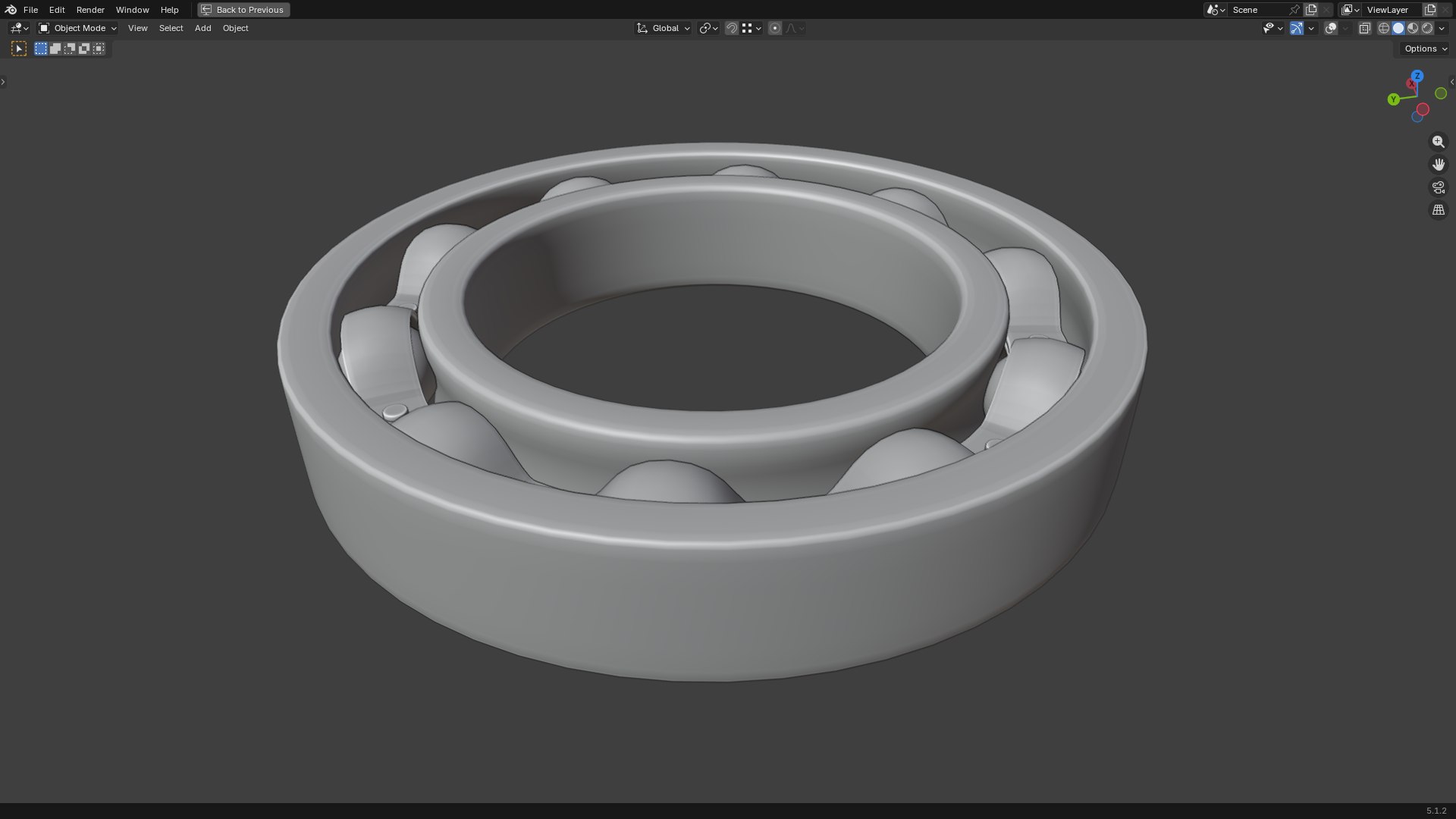Click New Scene copy icon
This screenshot has height=819, width=1456.
[x=1311, y=10]
